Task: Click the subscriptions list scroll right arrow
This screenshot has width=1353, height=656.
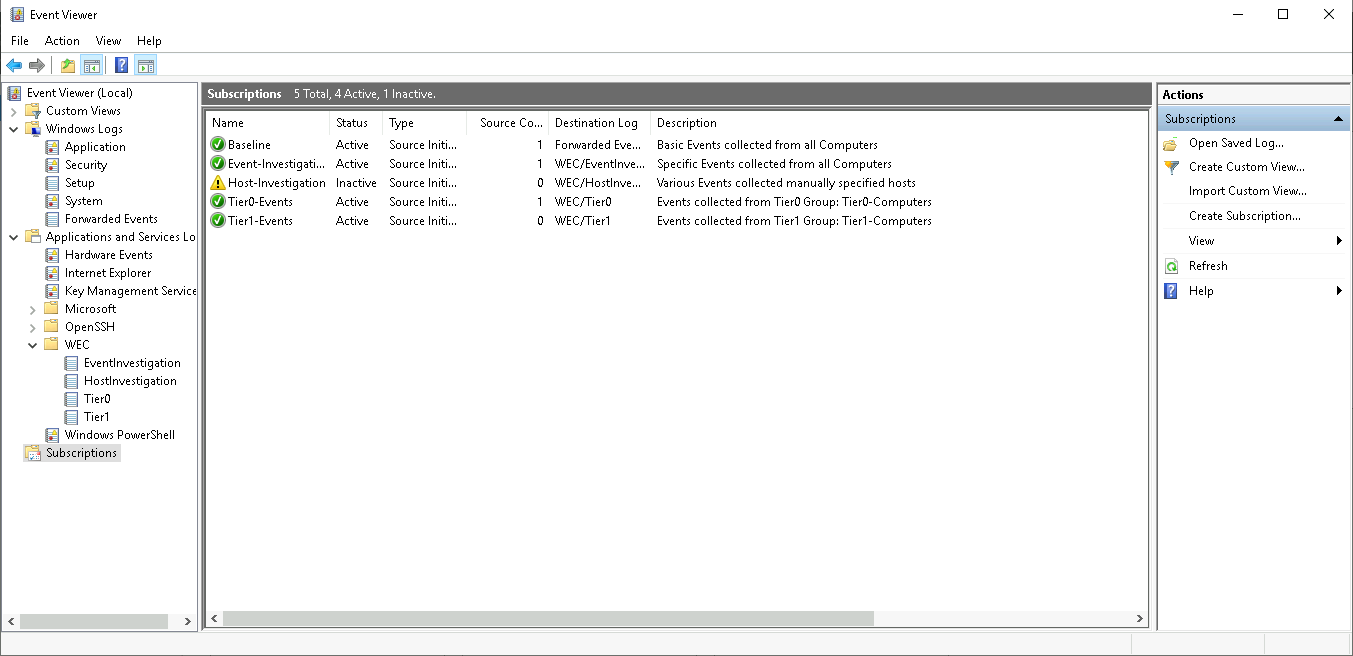Action: tap(1139, 619)
